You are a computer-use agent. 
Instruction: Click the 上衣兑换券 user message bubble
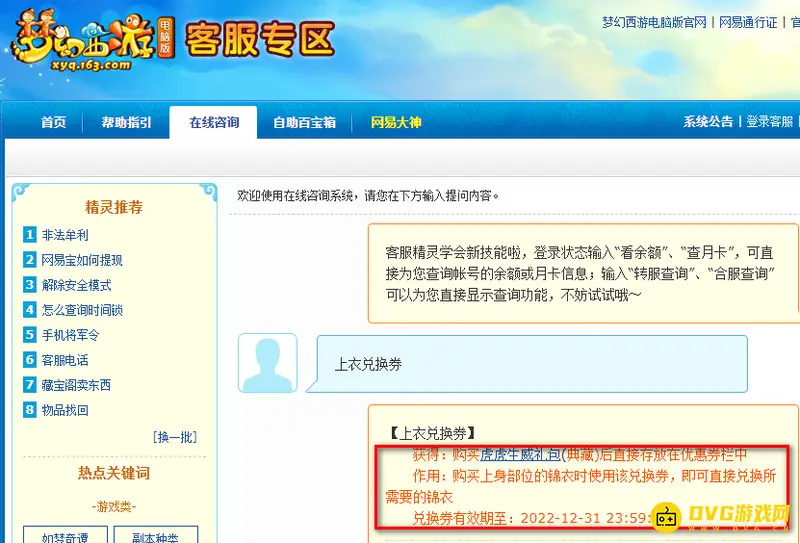pos(527,364)
